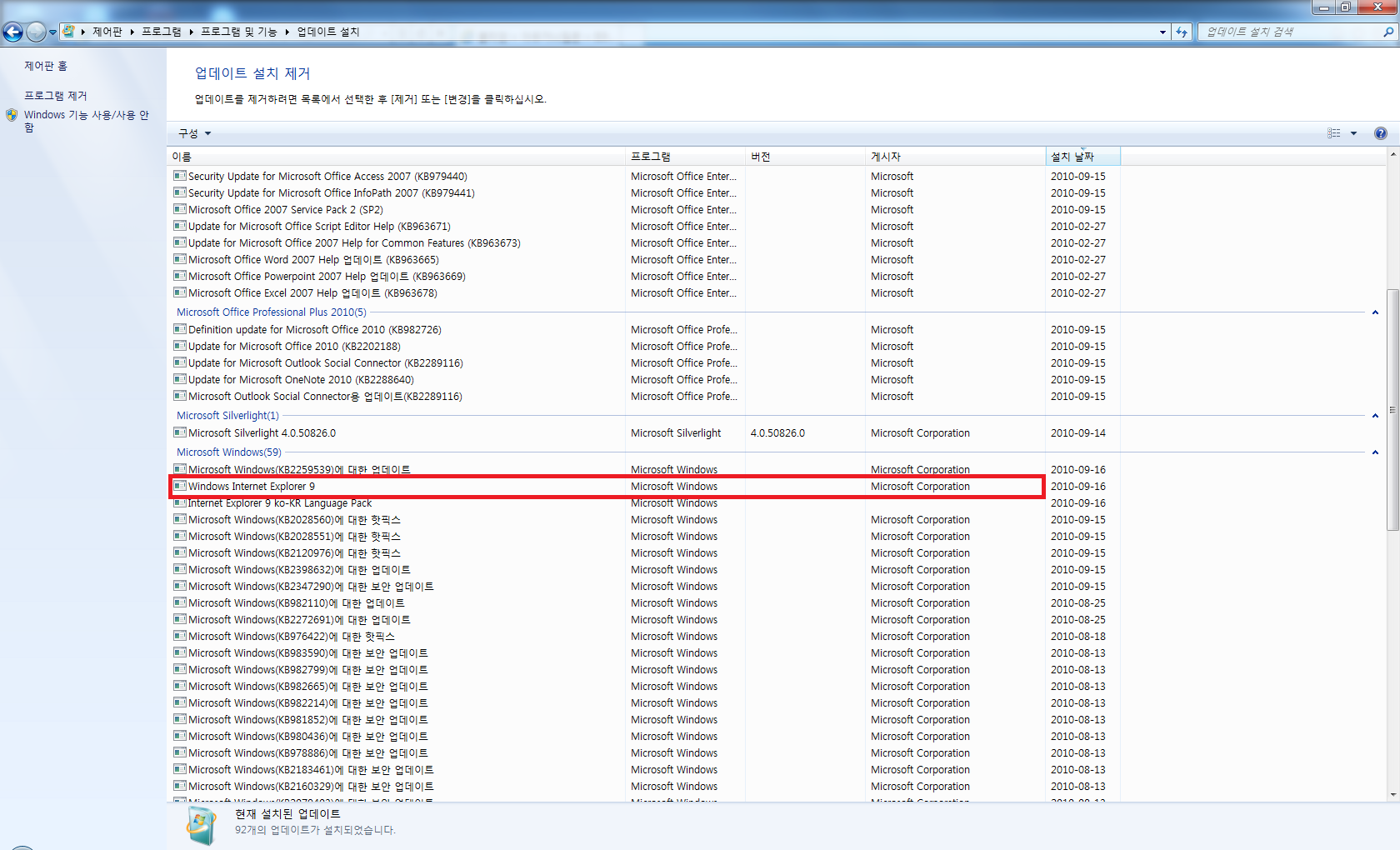
Task: Sort by 버전 column header
Action: coord(805,157)
